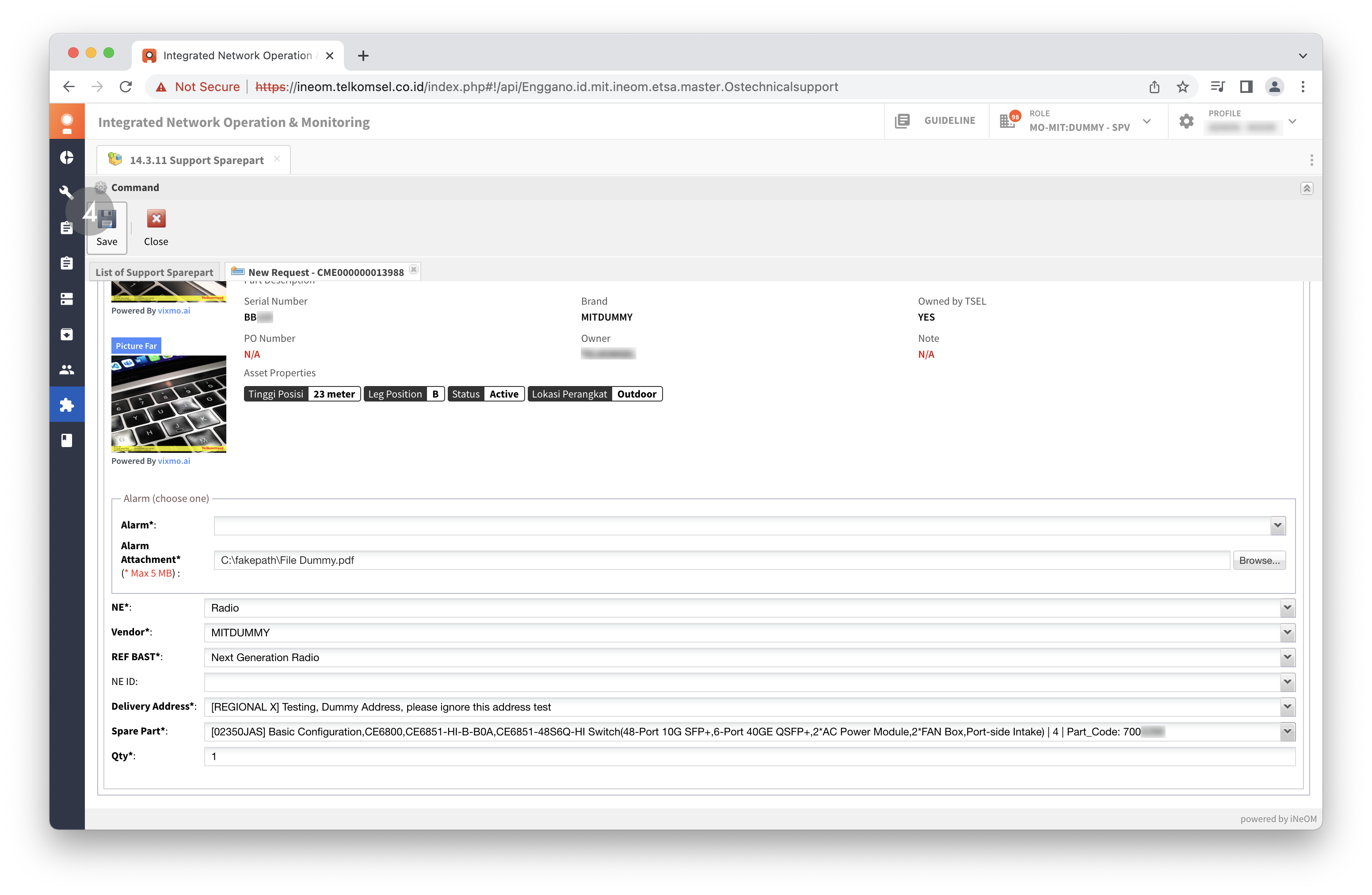Collapse the Command panel with double chevron
Screen dimensions: 1372x895
pos(1306,188)
